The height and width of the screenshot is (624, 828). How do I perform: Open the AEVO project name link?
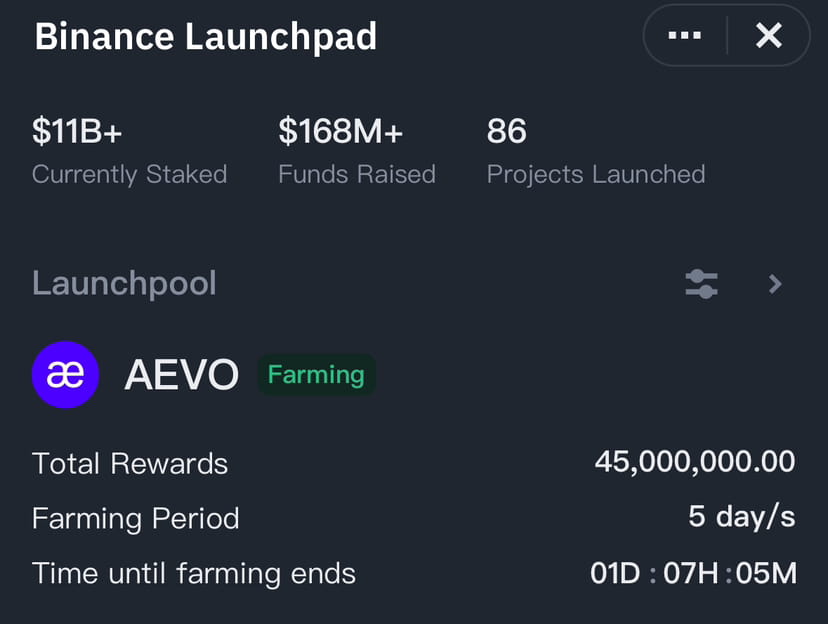pos(181,374)
